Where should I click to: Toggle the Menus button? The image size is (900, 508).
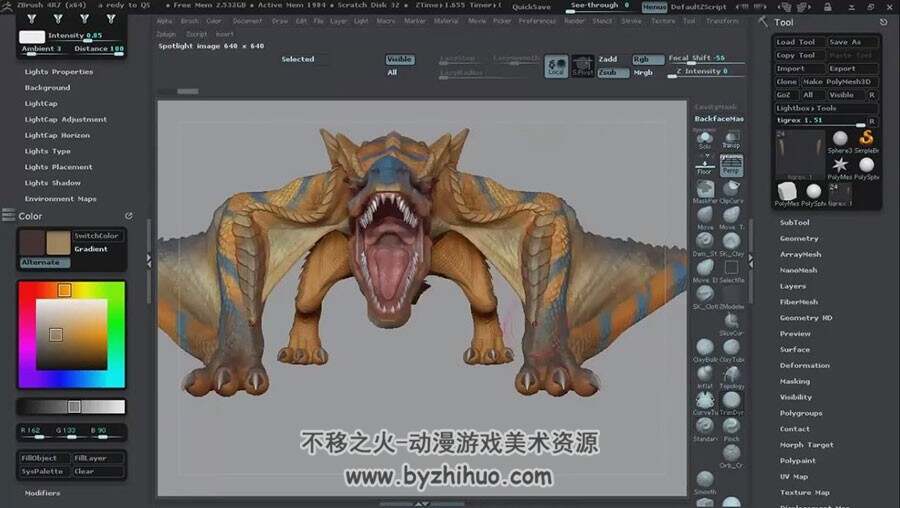(x=654, y=7)
